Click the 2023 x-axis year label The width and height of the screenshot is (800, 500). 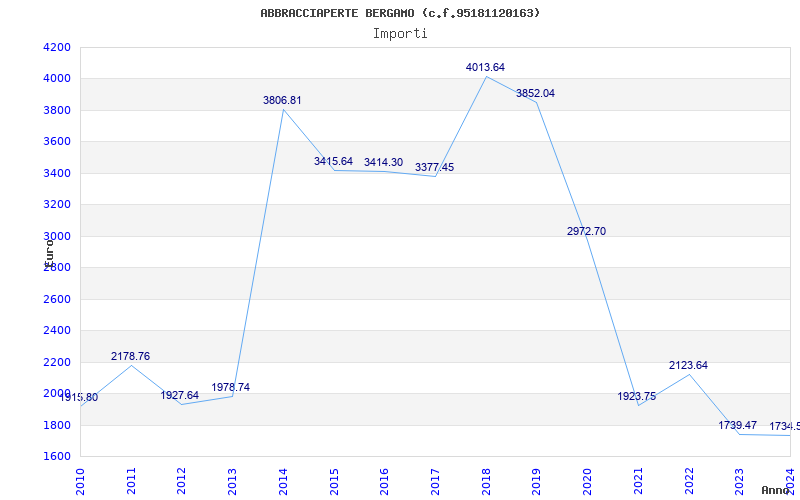click(x=739, y=481)
